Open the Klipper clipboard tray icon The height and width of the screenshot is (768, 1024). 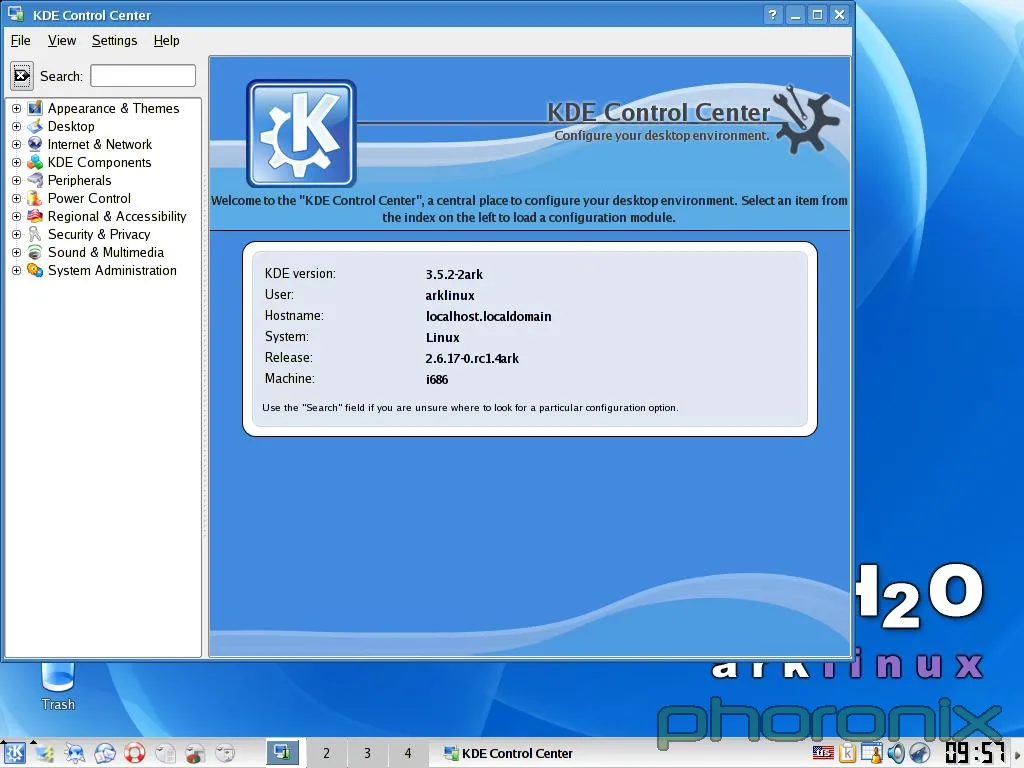click(847, 753)
